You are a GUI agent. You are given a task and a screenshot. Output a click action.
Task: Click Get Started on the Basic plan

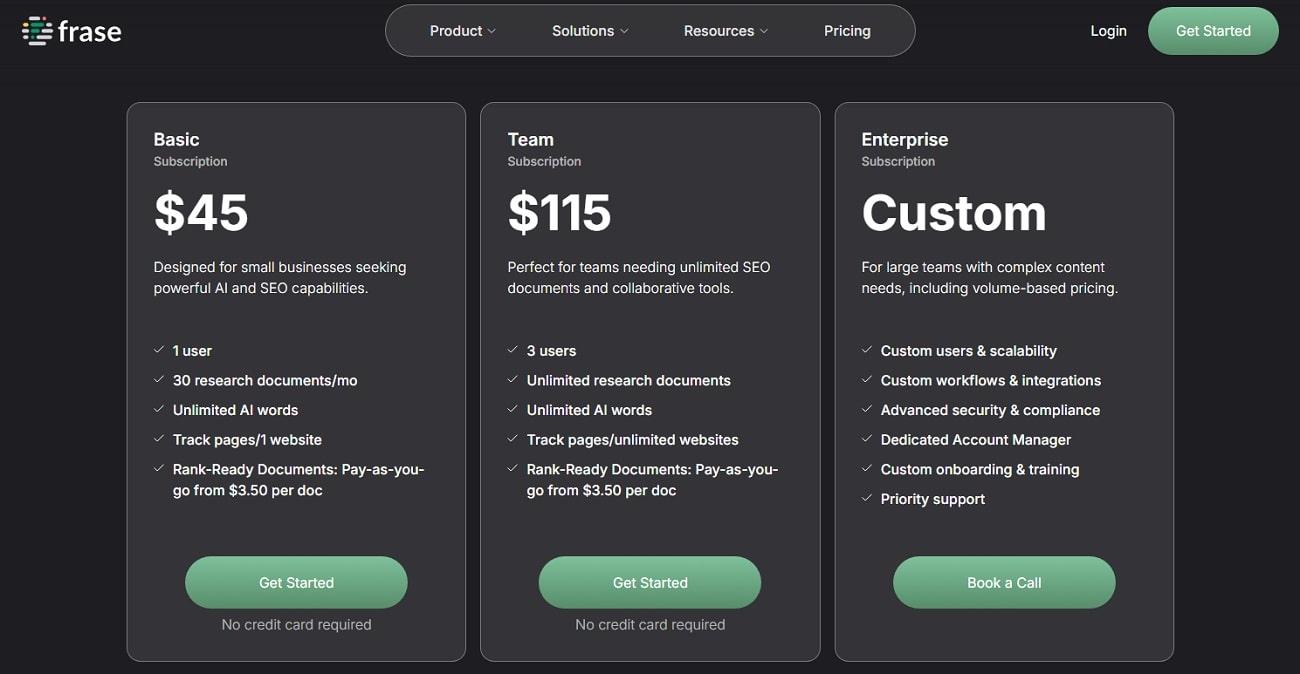point(296,582)
